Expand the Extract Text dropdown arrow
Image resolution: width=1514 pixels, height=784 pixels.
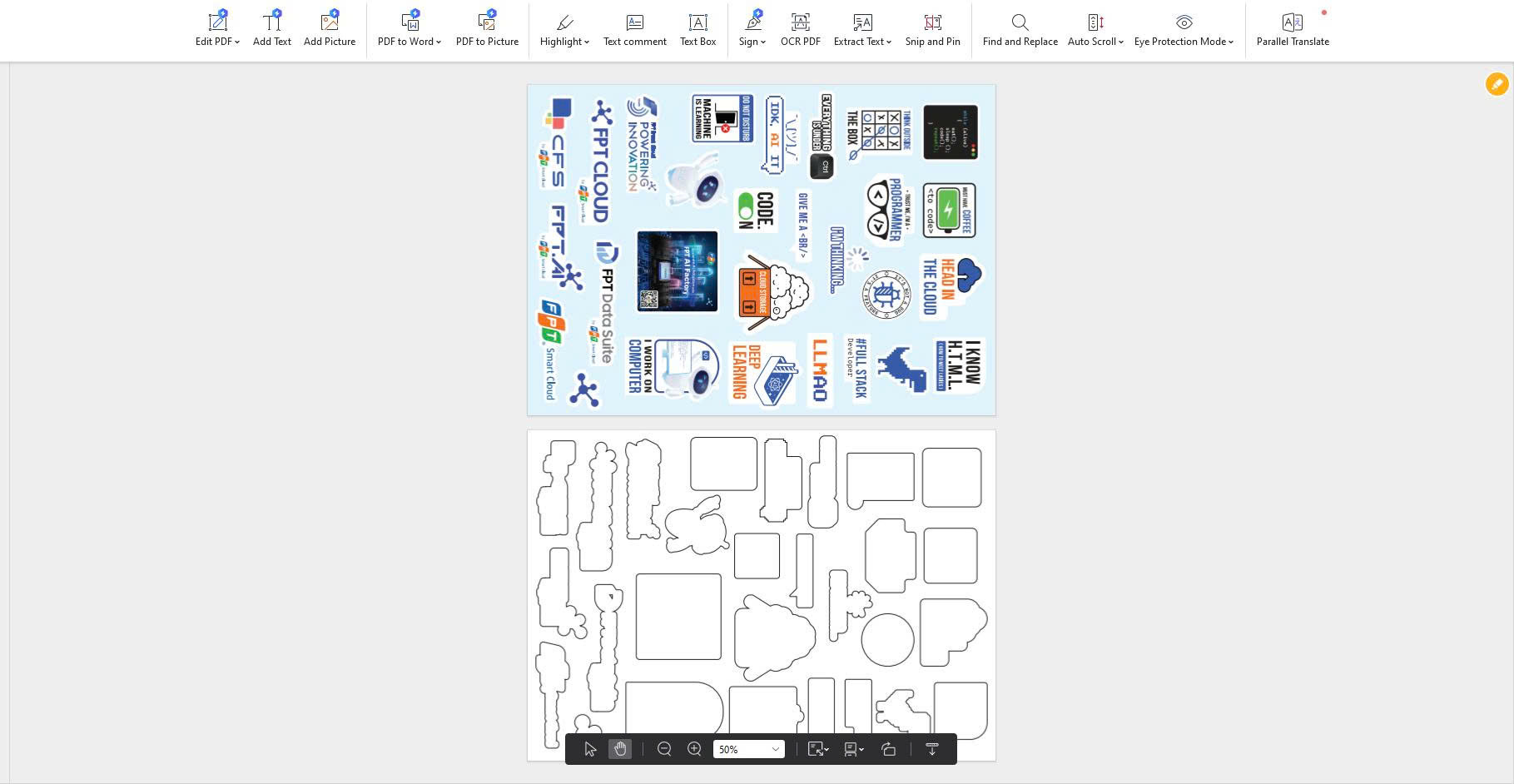[x=889, y=42]
